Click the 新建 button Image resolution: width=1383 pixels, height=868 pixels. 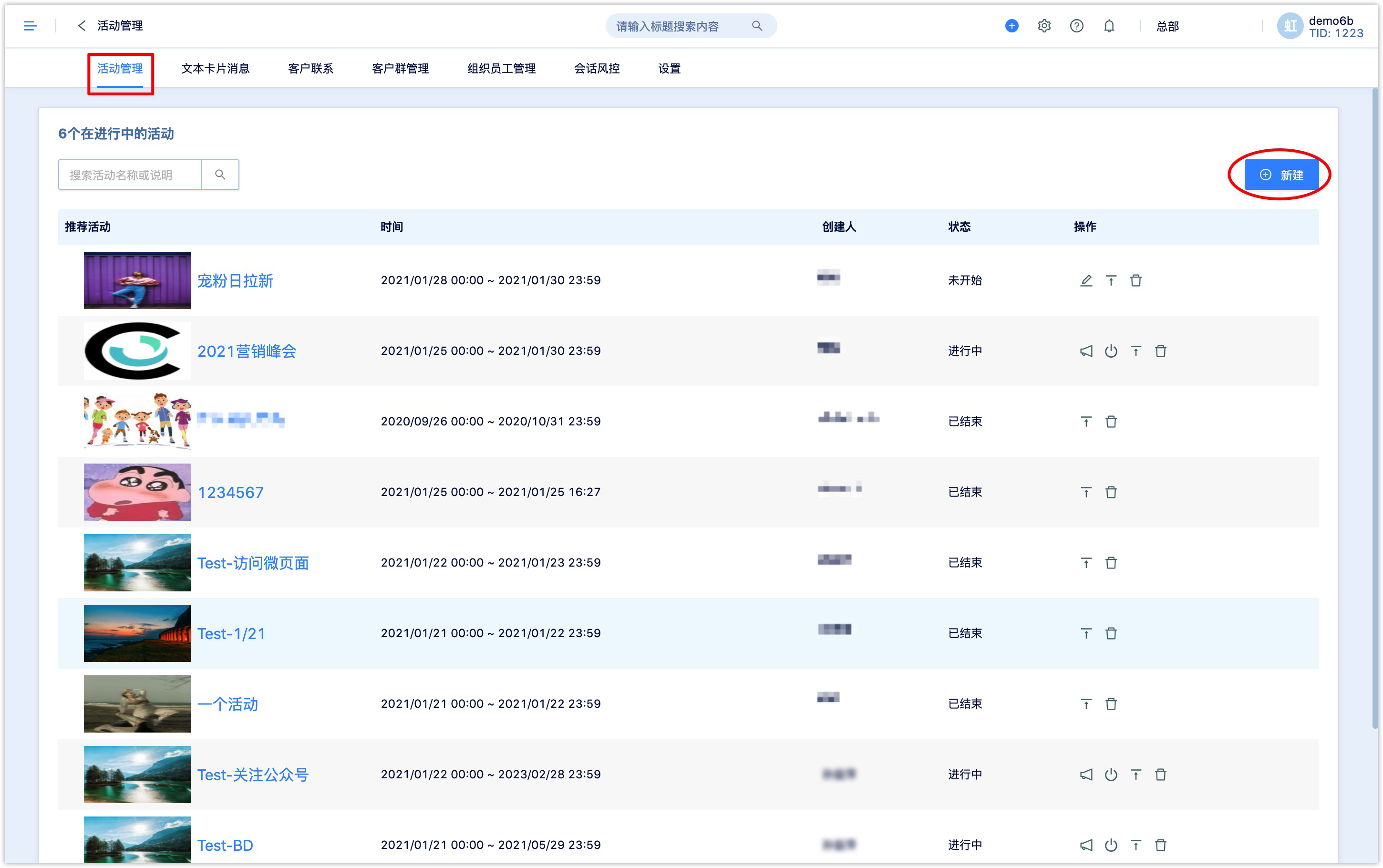pos(1281,175)
